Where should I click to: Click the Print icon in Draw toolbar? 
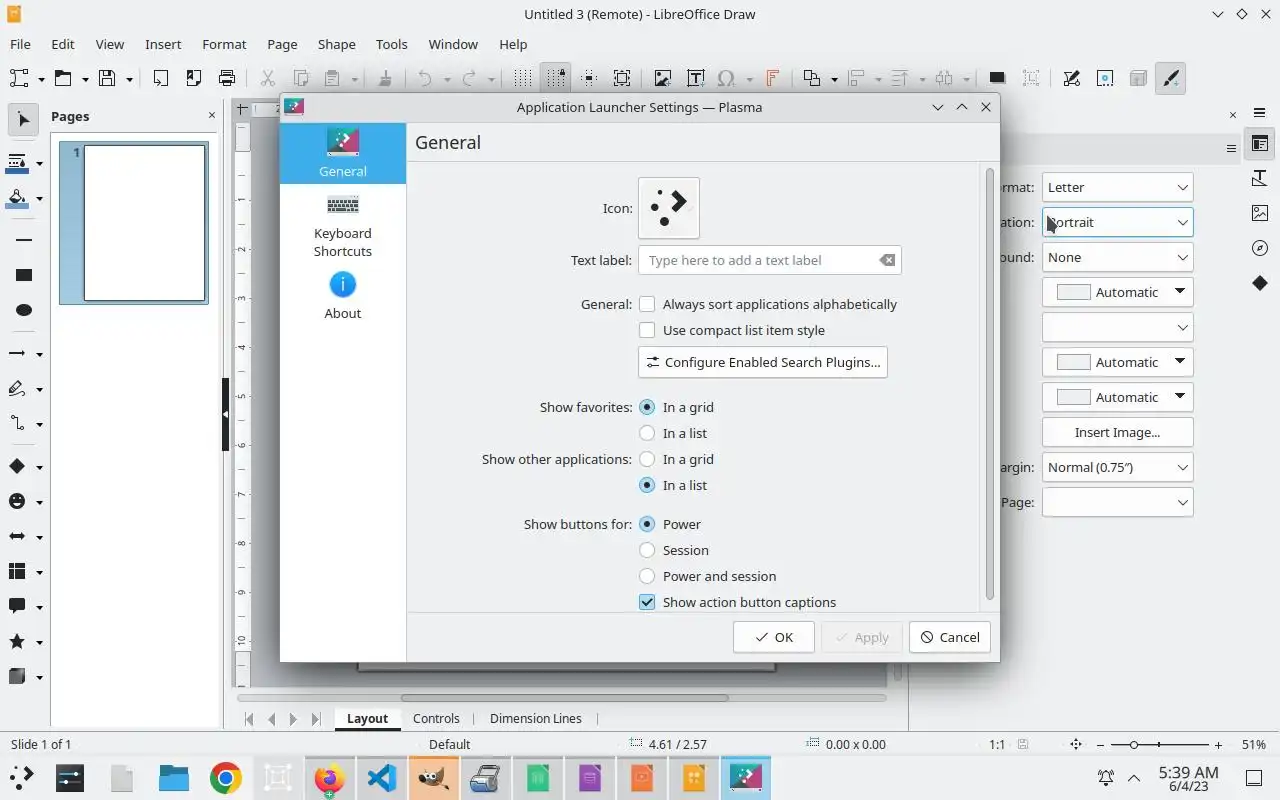tap(227, 78)
